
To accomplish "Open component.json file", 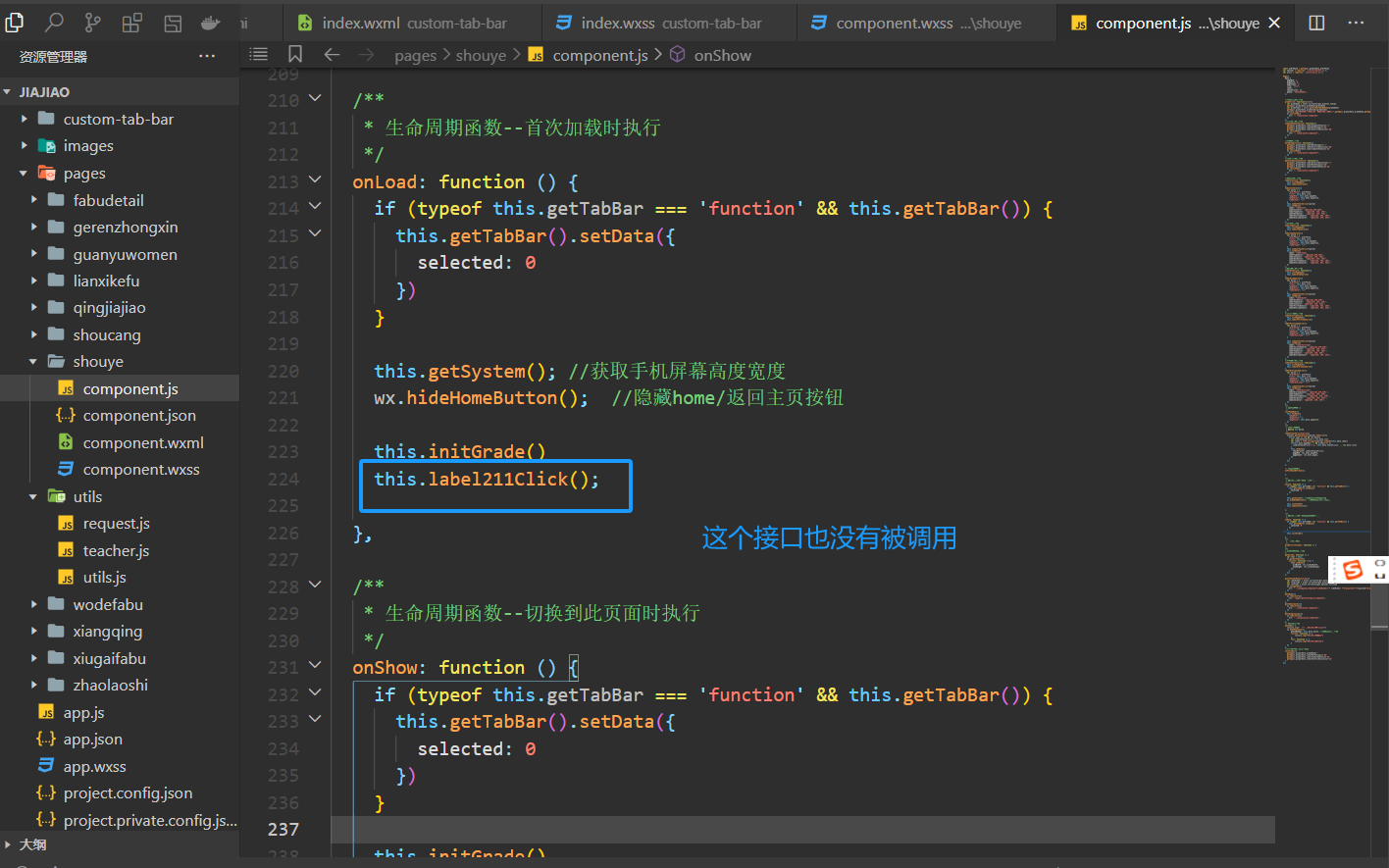I will pyautogui.click(x=120, y=416).
